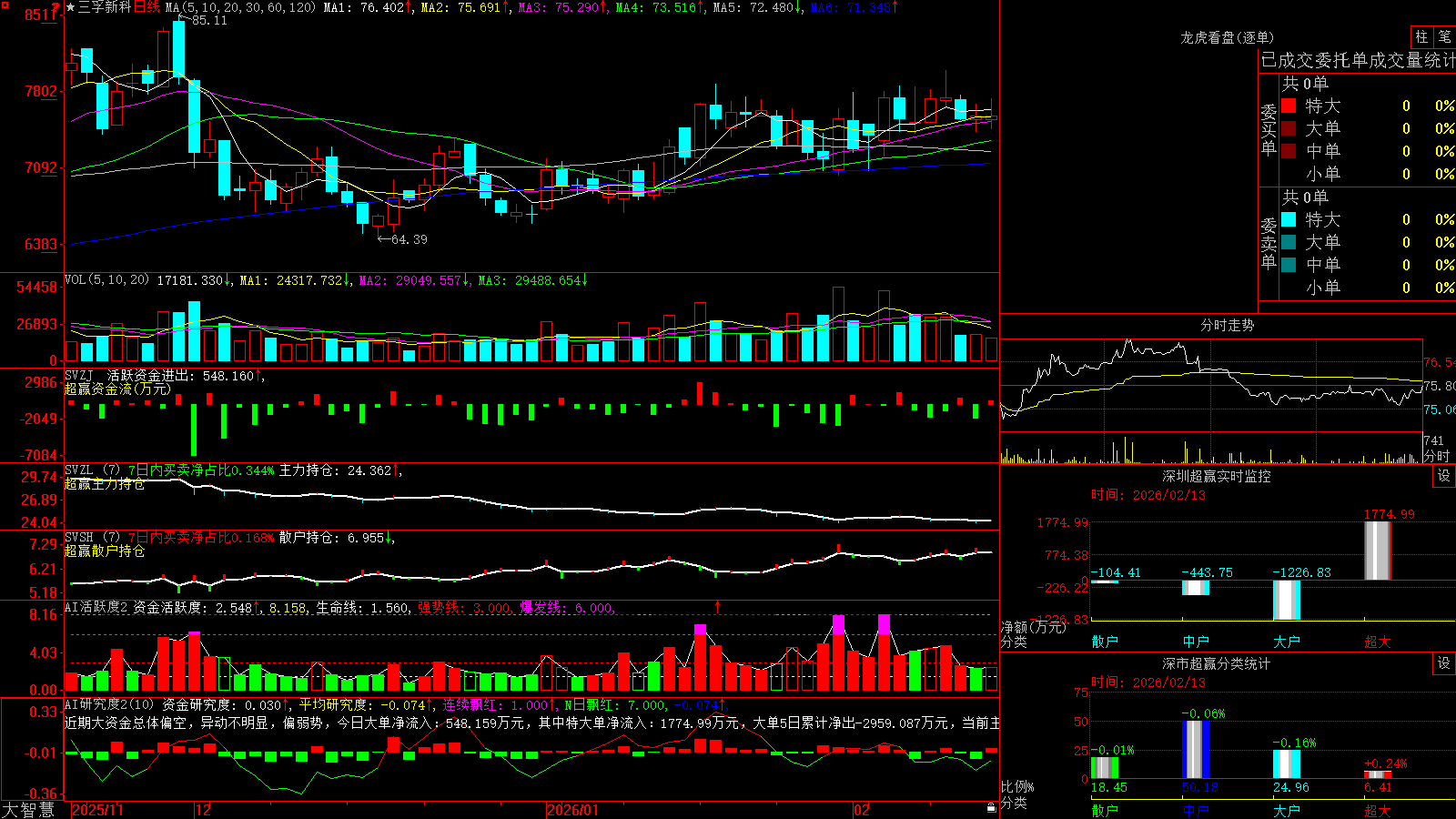Click the dark red 大单 buy-order swatch
Viewport: 1456px width, 819px height.
click(1289, 128)
